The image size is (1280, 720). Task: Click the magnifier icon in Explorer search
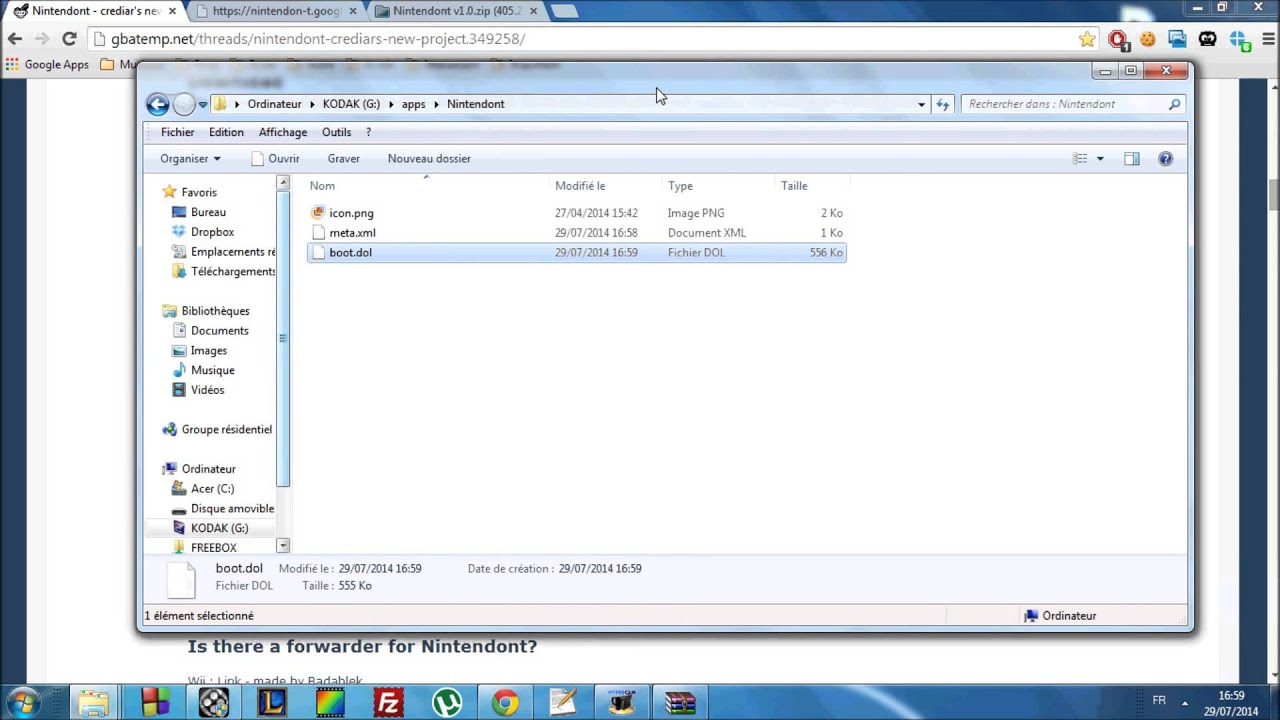click(1175, 104)
